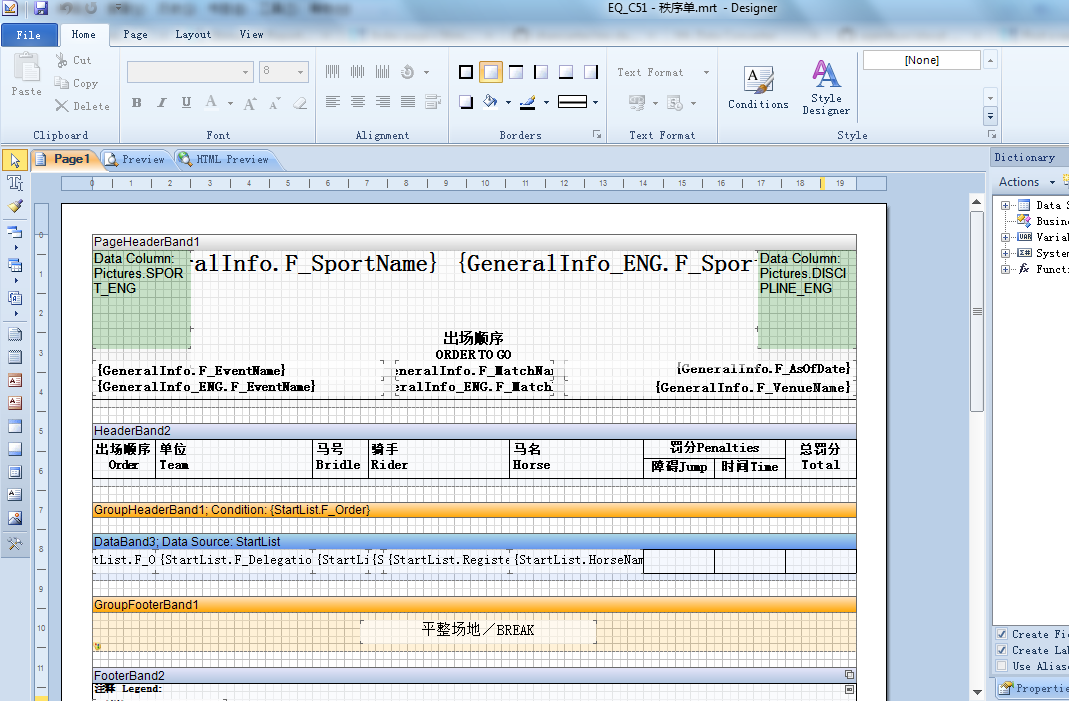Open font color dropdown arrow
The width and height of the screenshot is (1069, 701).
230,104
